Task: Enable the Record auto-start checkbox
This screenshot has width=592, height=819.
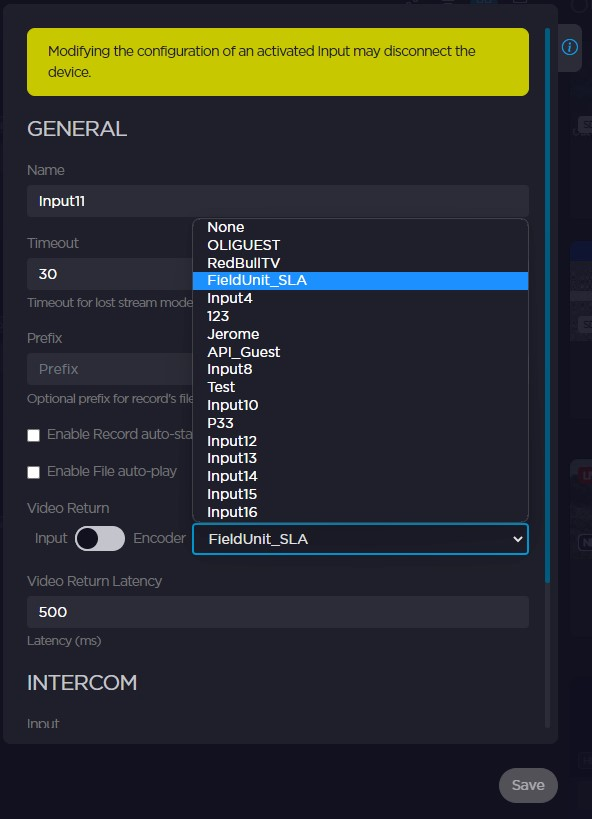Action: (32, 435)
